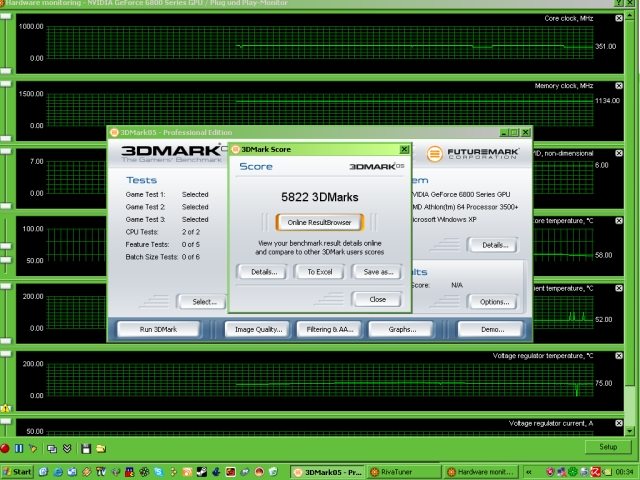The height and width of the screenshot is (480, 640).
Task: Click scroll up arrow of monitoring window
Action: 630,15
